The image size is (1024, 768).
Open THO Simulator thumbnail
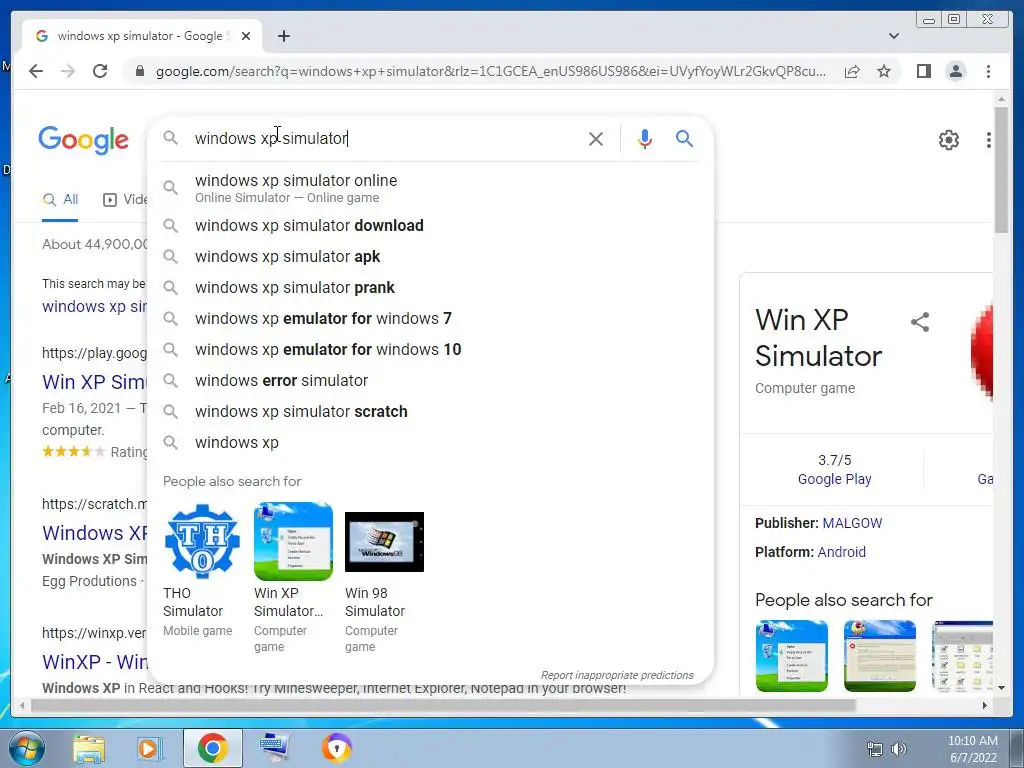[x=202, y=541]
